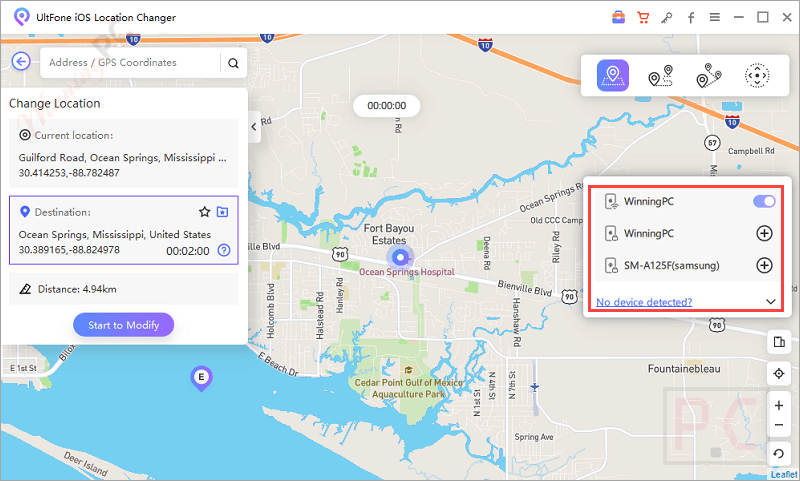The image size is (800, 481).
Task: Click the Distance ruler icon
Action: coord(25,289)
